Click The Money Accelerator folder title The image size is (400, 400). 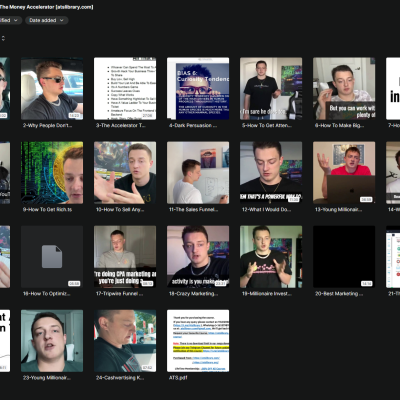46,7
